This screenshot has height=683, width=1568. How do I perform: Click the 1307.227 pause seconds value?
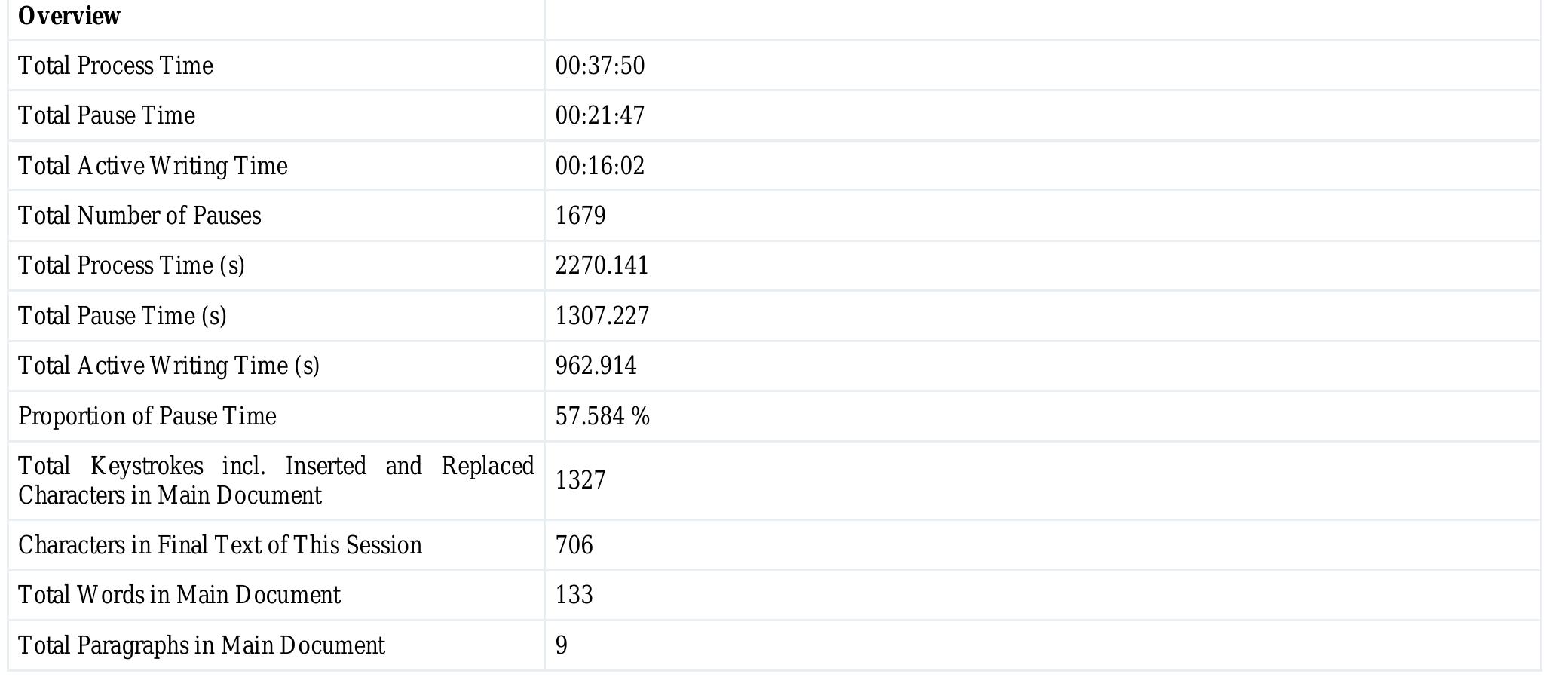pos(602,316)
